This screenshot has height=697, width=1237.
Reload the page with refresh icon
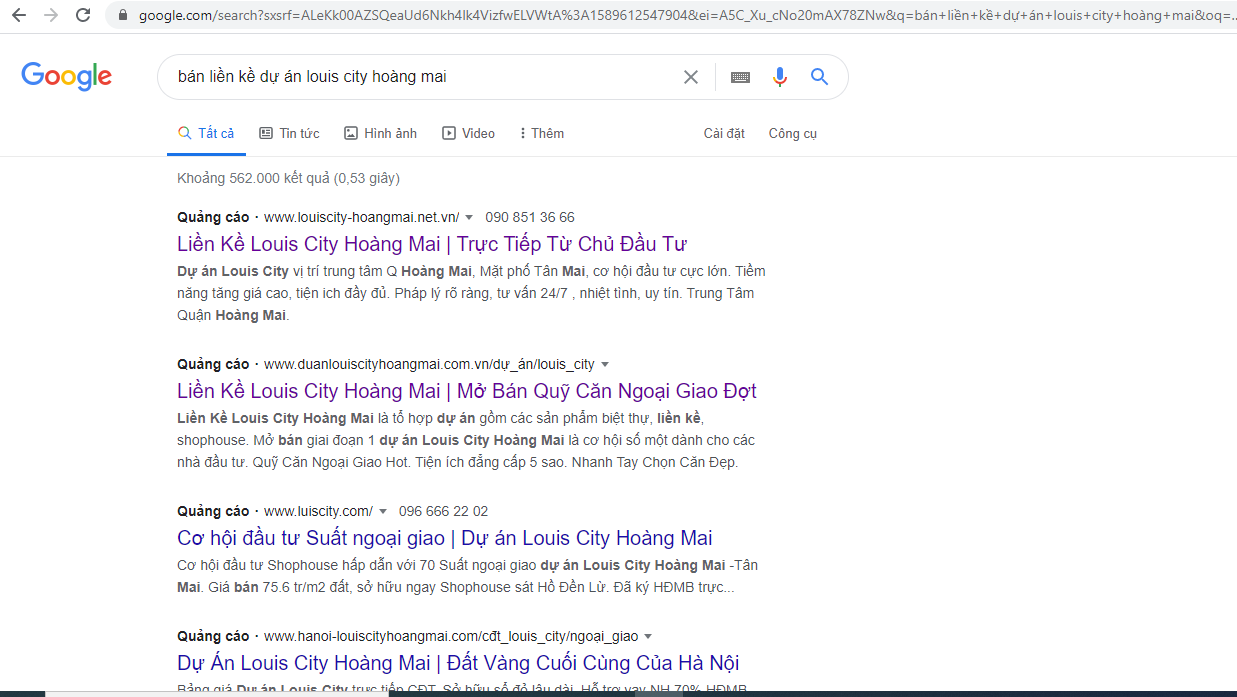coord(83,15)
